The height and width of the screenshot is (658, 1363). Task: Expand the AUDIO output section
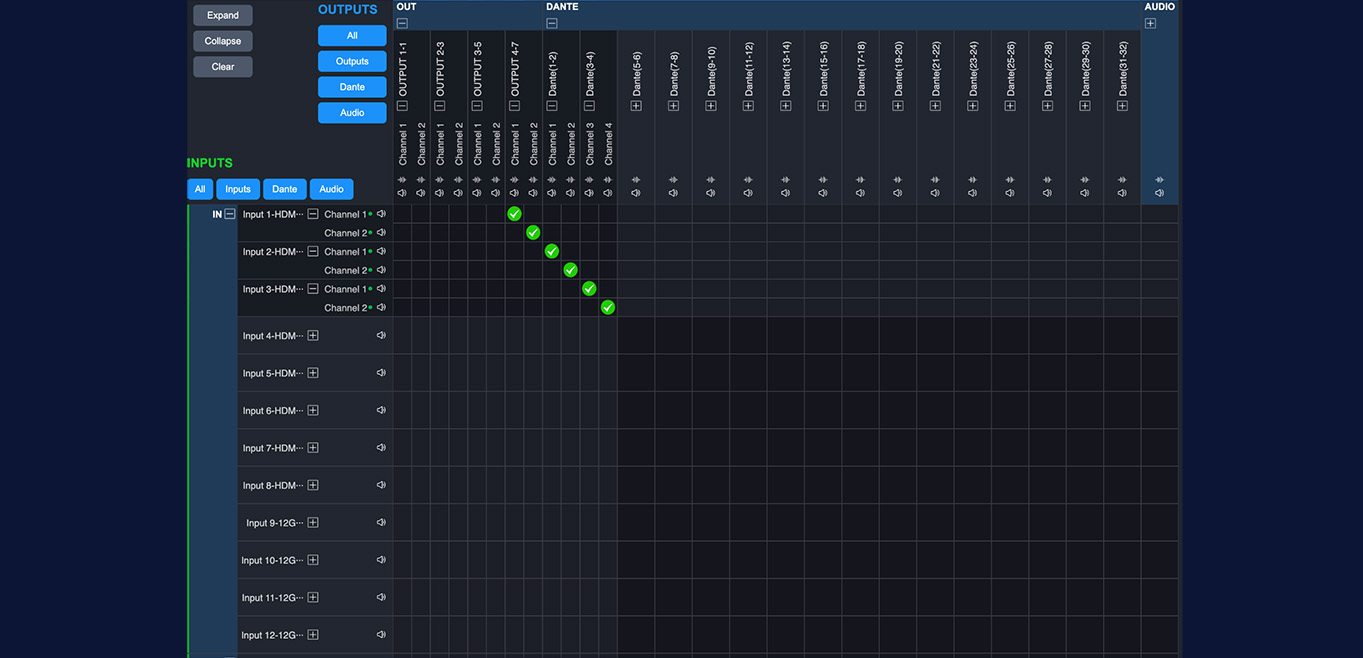click(1150, 23)
